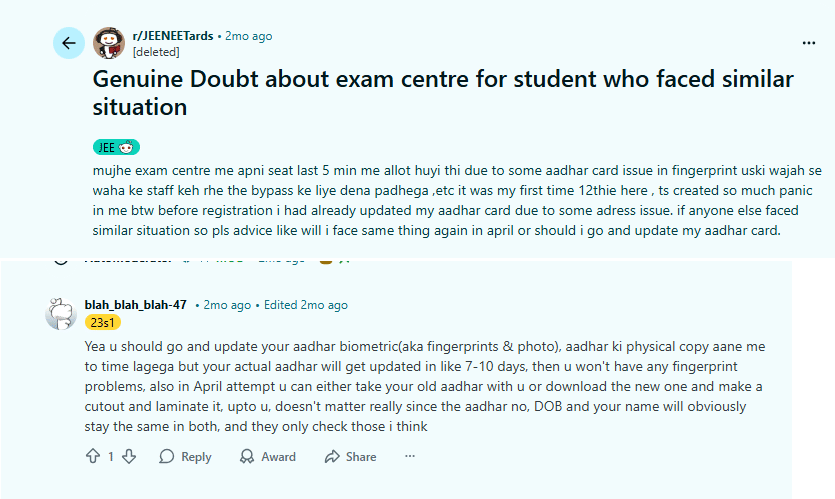Open the blah_blah_blah-47 username link
The height and width of the screenshot is (499, 835).
(136, 304)
